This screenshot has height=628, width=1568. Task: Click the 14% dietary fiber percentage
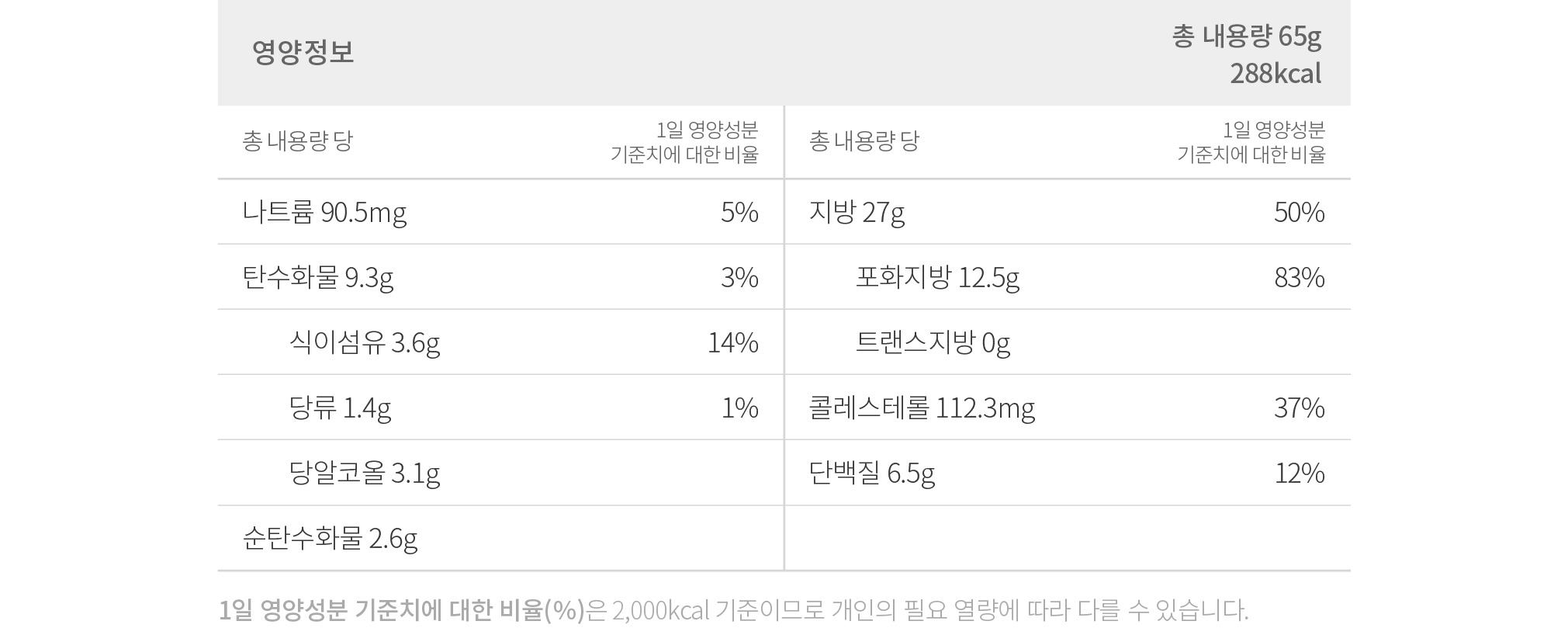coord(733,342)
